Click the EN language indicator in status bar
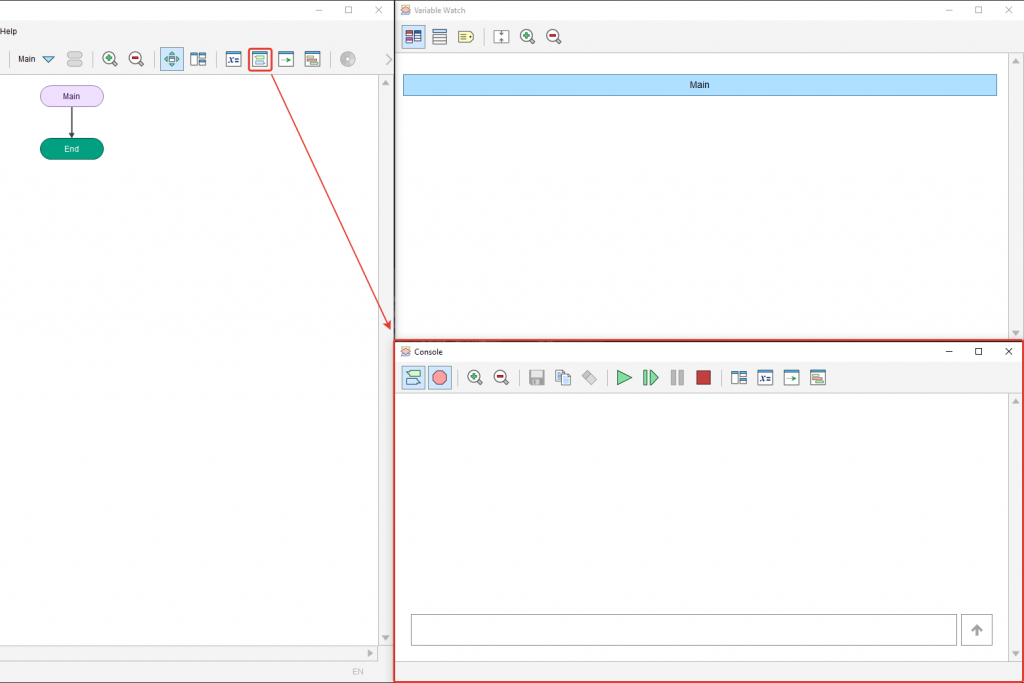Viewport: 1024px width, 683px height. click(x=358, y=671)
